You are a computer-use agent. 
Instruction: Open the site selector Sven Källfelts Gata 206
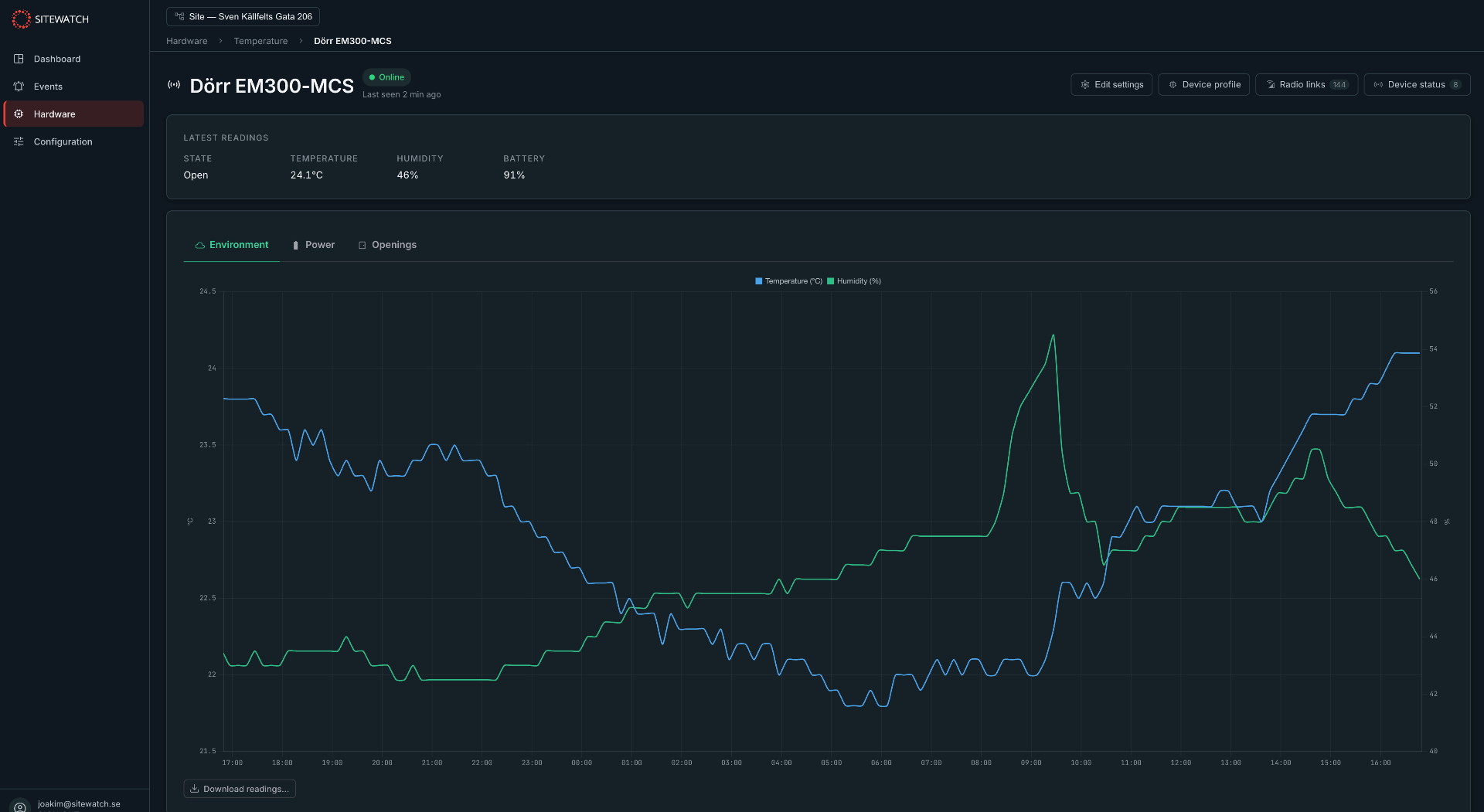coord(243,16)
